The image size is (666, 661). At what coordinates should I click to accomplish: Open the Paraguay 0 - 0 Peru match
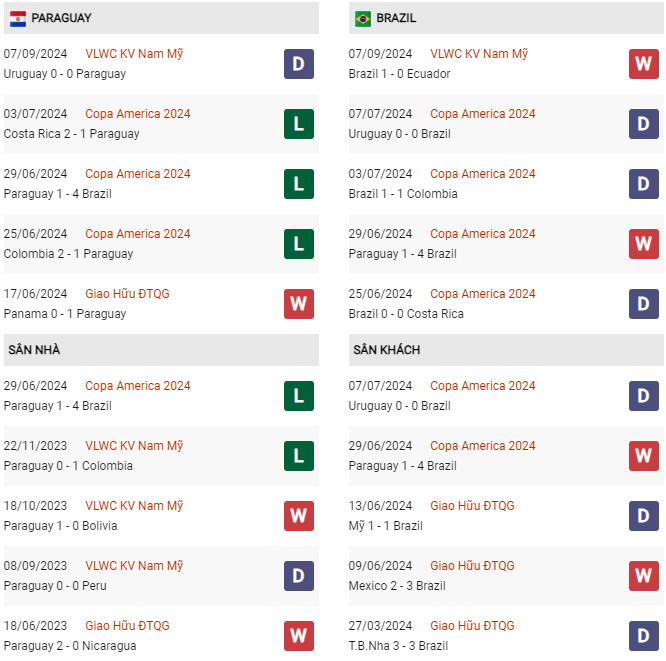click(x=55, y=586)
